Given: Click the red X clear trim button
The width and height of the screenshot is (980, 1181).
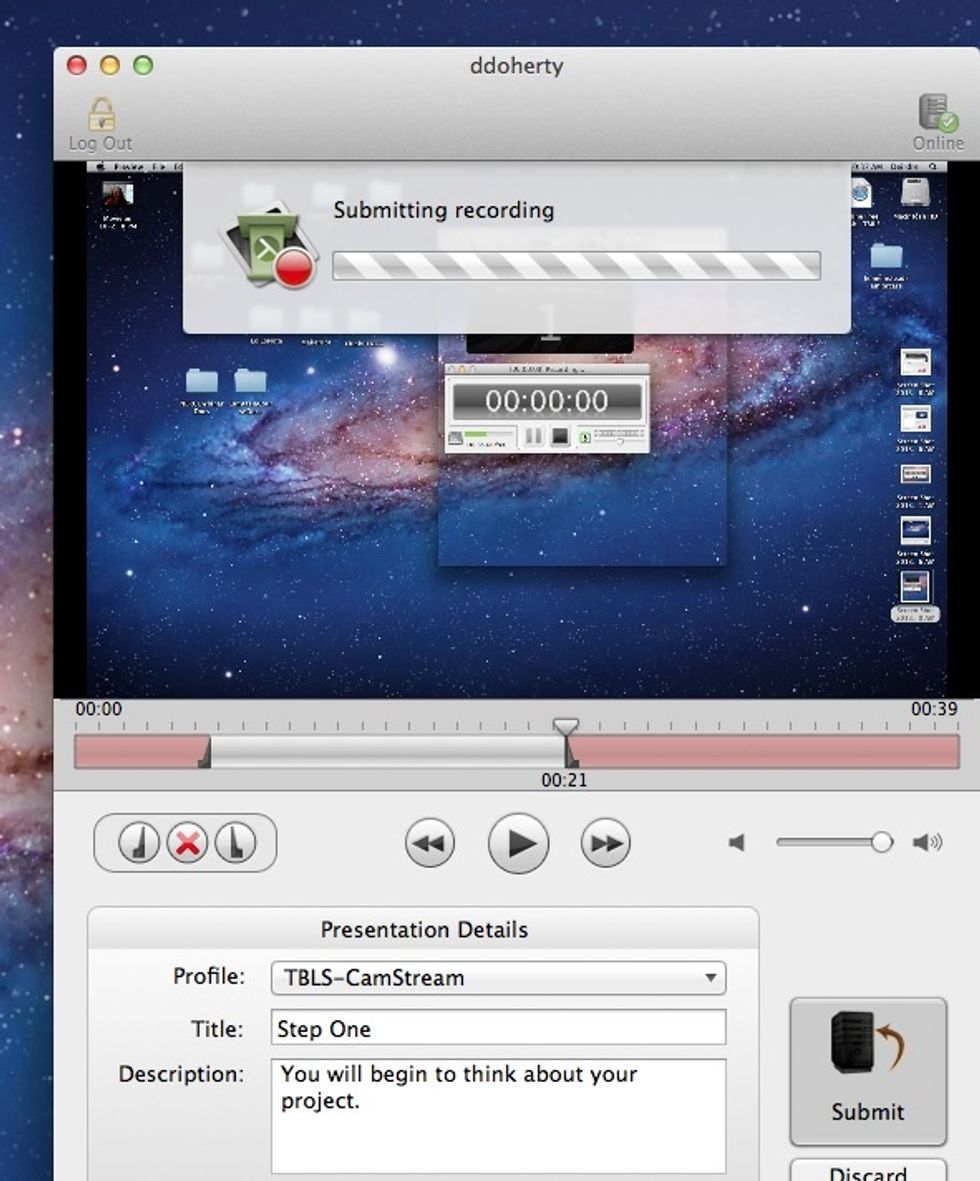Looking at the screenshot, I should pos(186,843).
